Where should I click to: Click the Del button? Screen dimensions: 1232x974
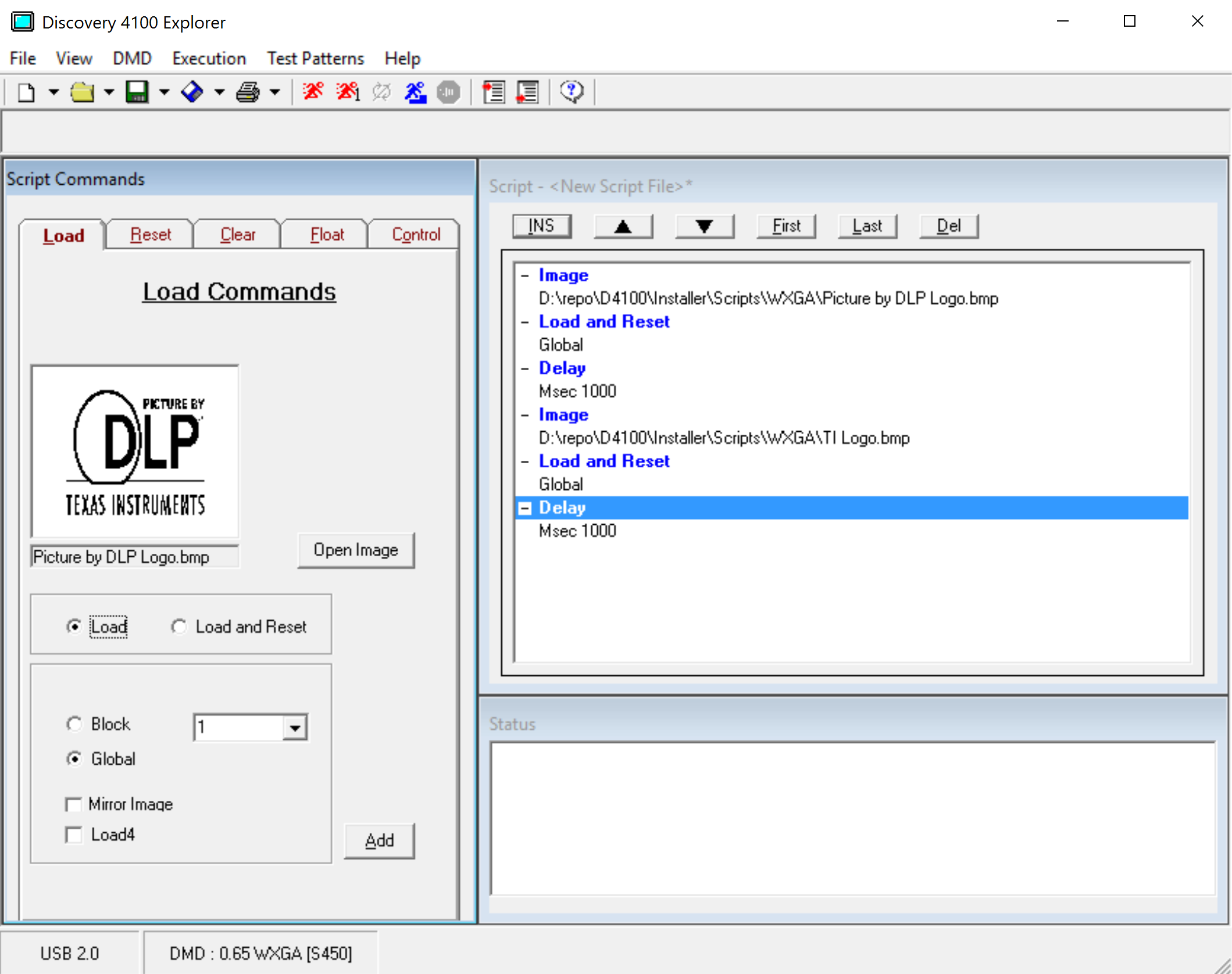click(949, 226)
